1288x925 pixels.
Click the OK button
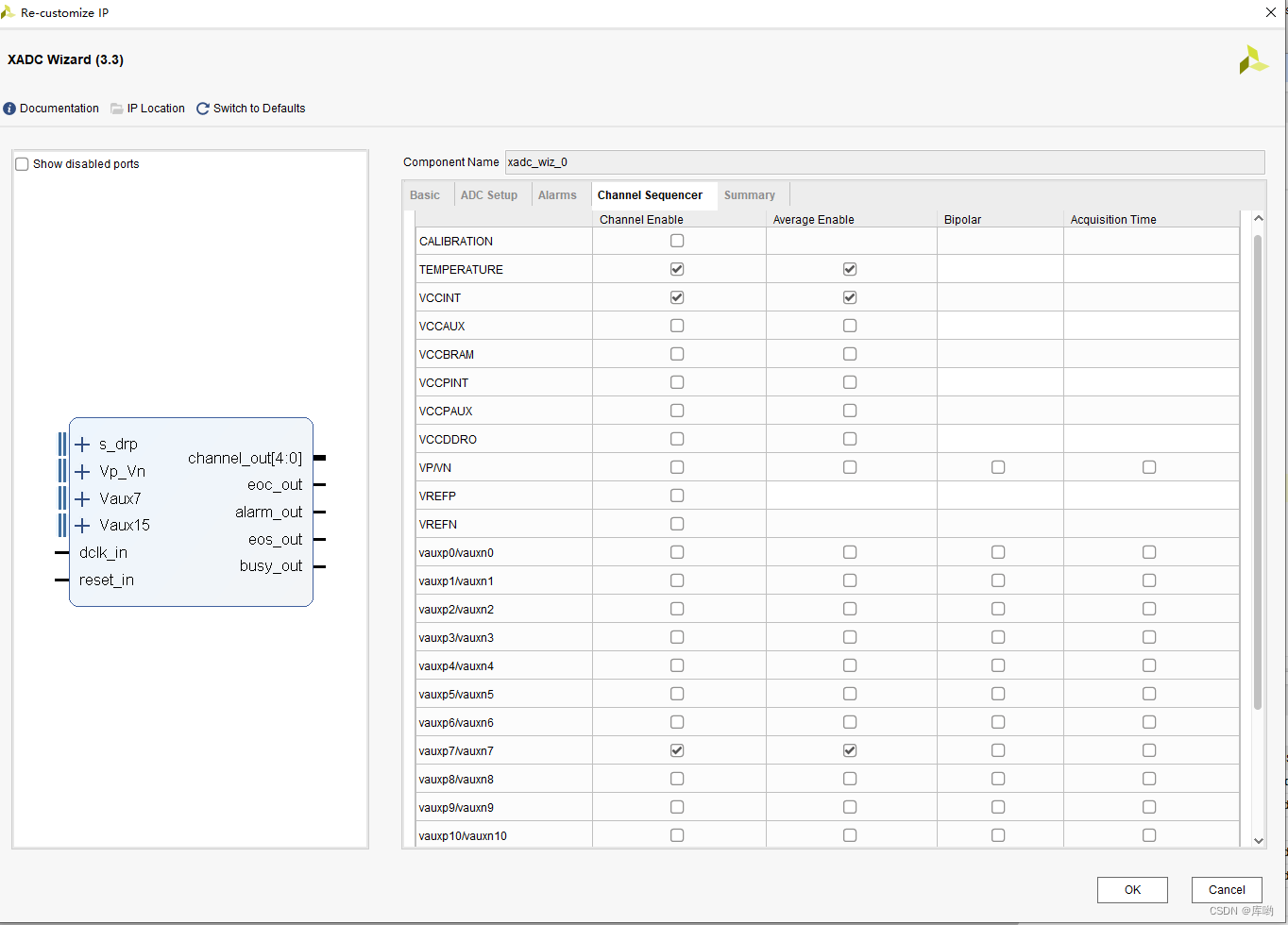point(1132,890)
